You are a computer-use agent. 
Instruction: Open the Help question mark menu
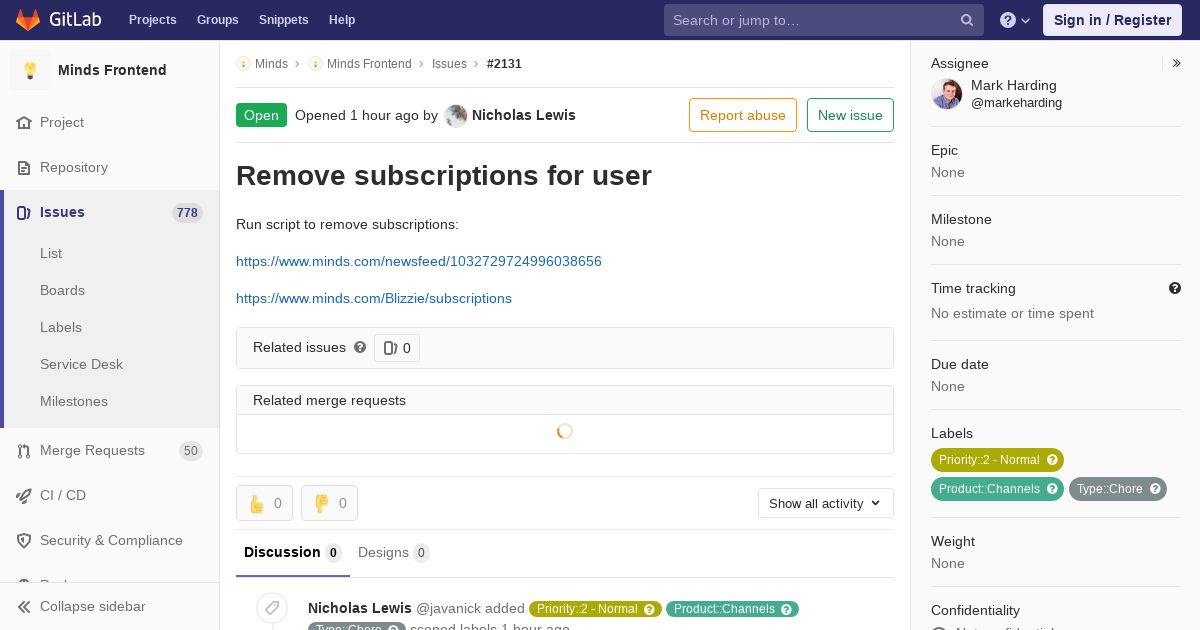[1015, 20]
